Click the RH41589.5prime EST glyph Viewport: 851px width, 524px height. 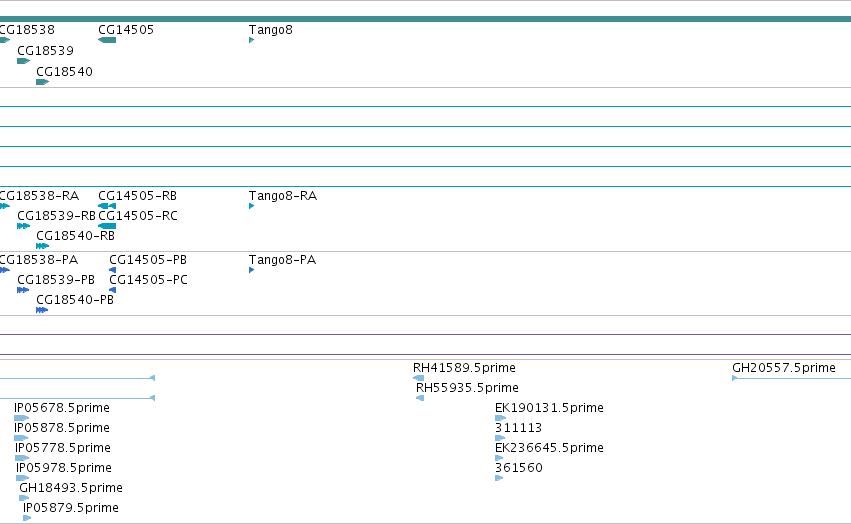(x=418, y=378)
